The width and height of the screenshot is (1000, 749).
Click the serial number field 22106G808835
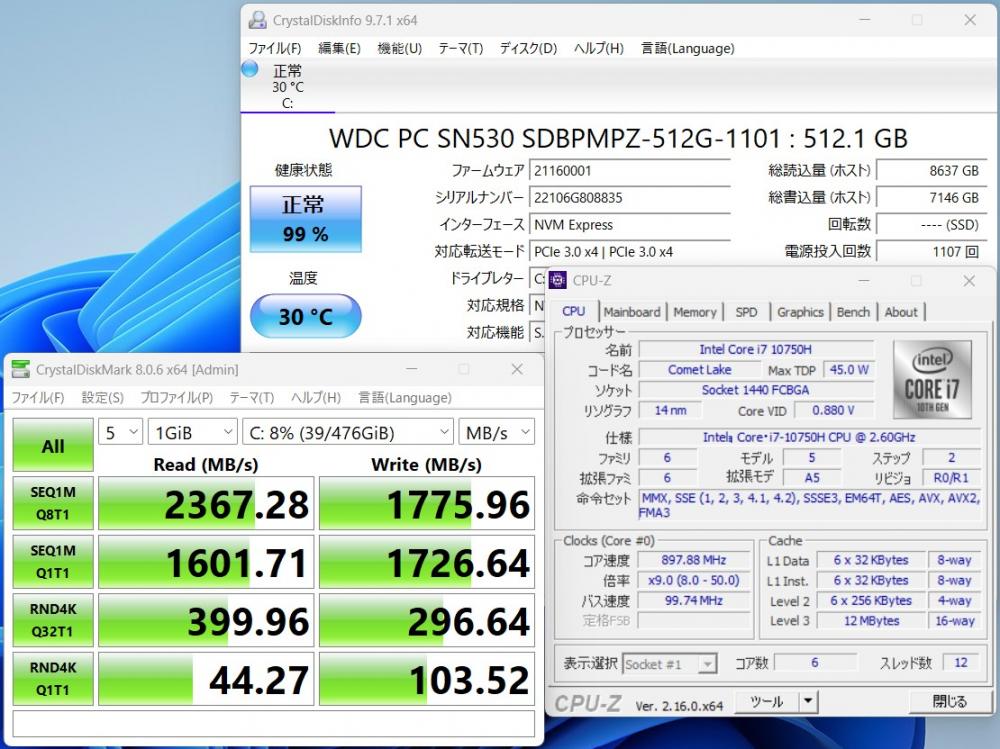(630, 198)
